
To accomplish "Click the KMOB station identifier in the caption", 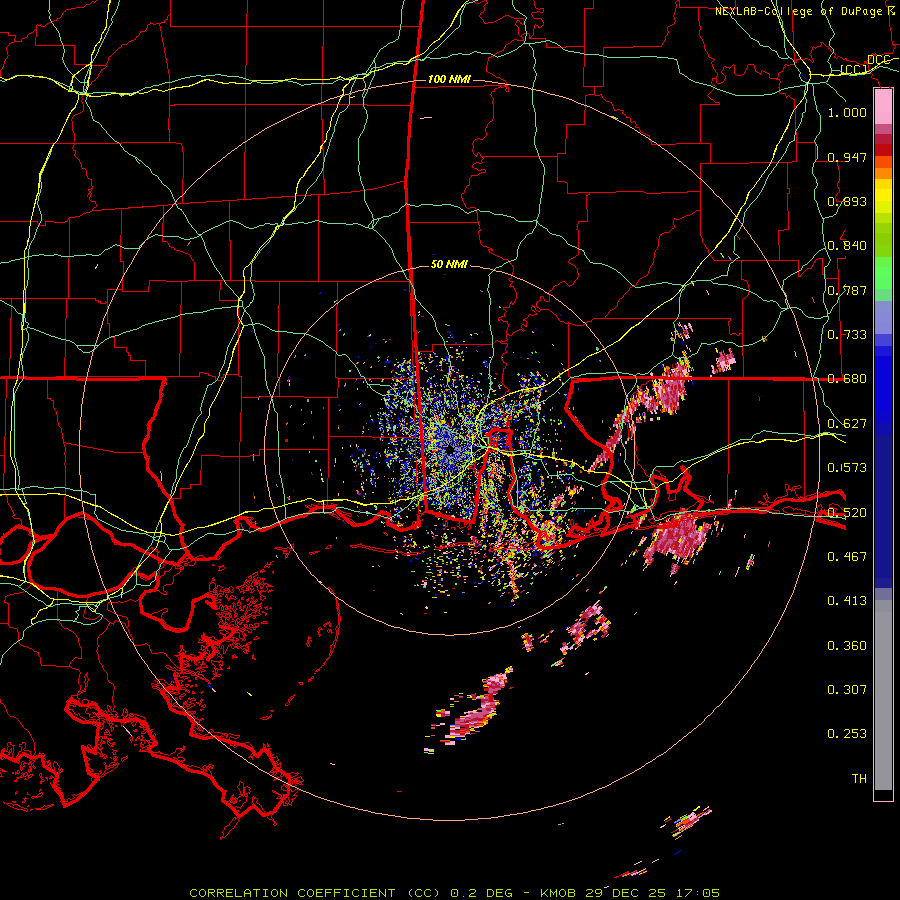I will 557,893.
